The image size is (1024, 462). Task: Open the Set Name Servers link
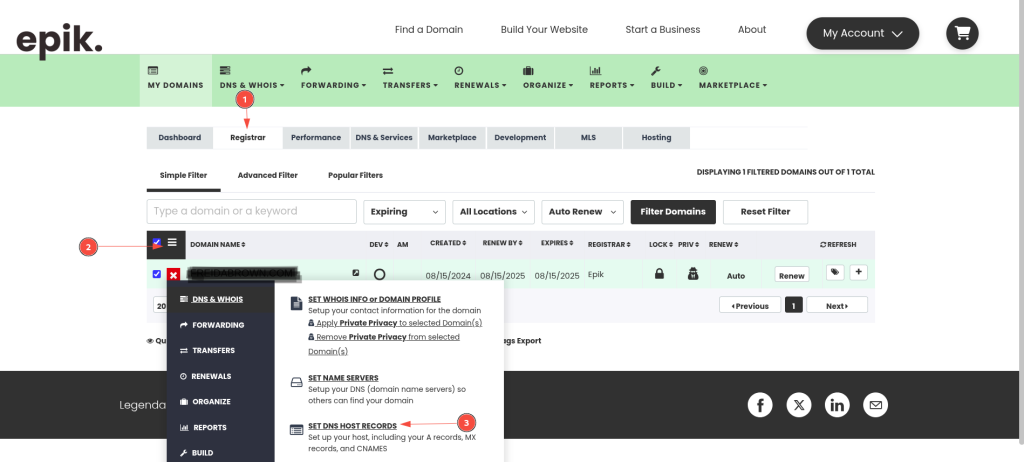344,378
